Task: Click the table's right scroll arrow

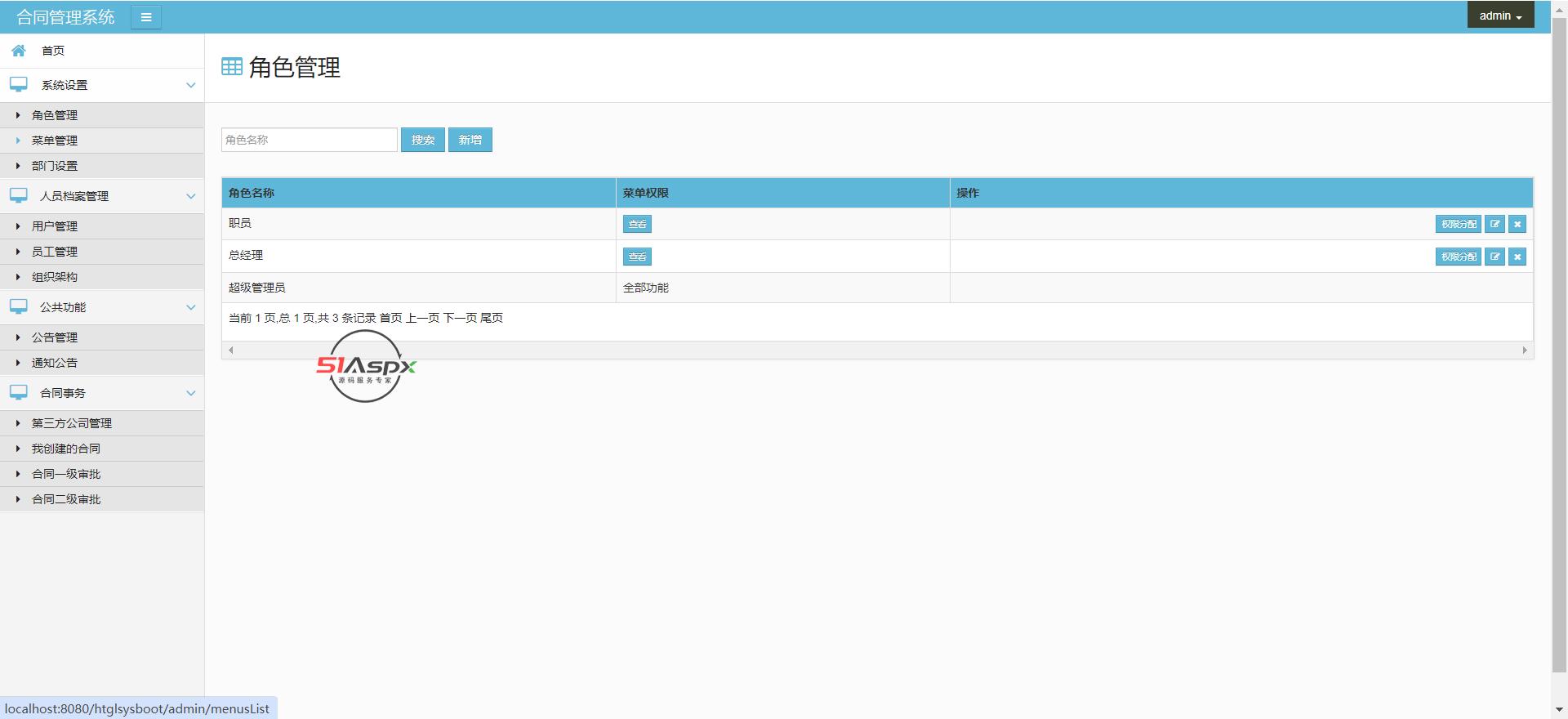Action: click(x=1525, y=350)
